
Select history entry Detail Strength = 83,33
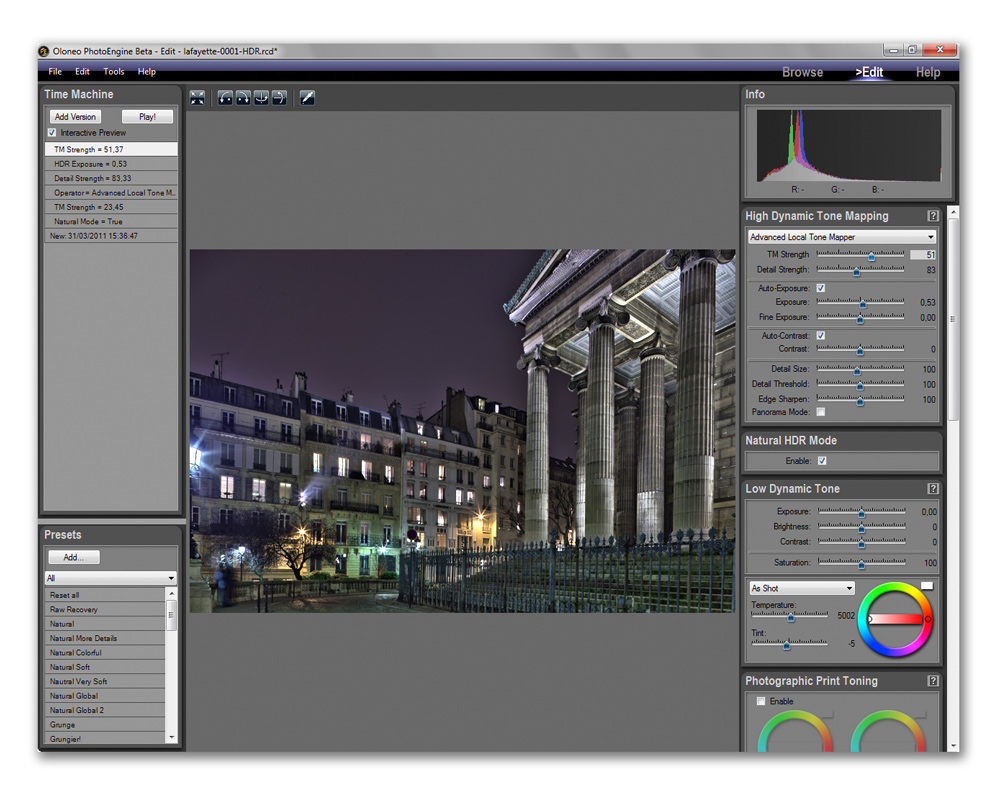click(111, 179)
